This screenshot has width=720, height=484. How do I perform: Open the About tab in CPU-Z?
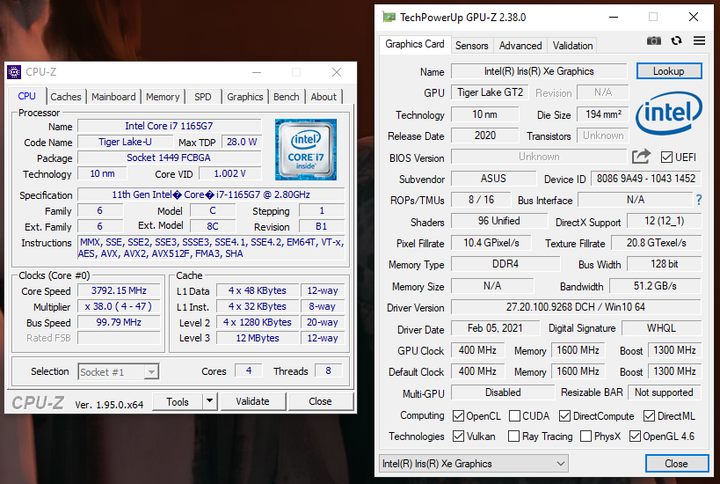pyautogui.click(x=324, y=97)
